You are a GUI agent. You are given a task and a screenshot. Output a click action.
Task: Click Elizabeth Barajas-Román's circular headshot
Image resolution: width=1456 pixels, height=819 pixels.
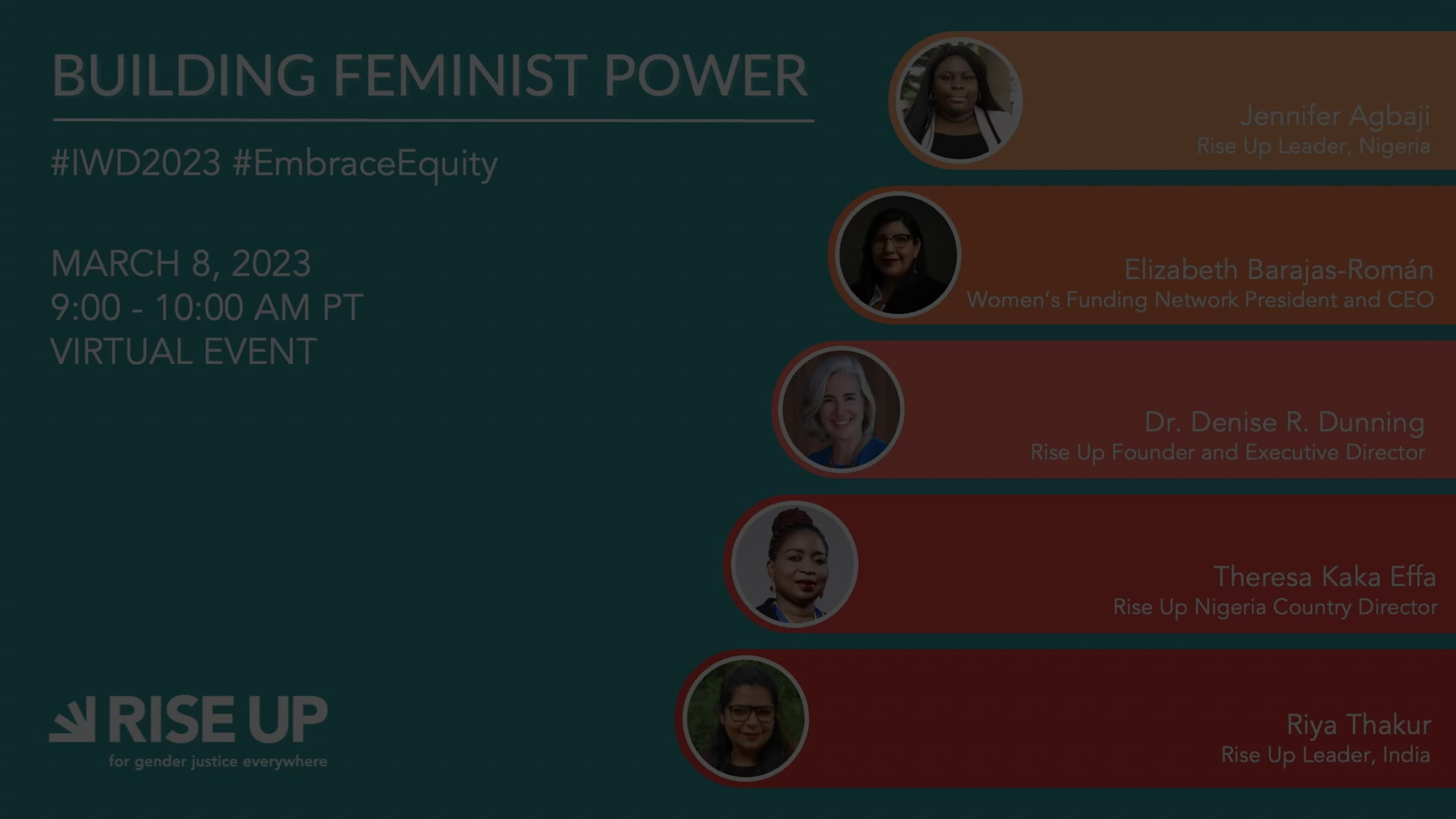pos(897,255)
